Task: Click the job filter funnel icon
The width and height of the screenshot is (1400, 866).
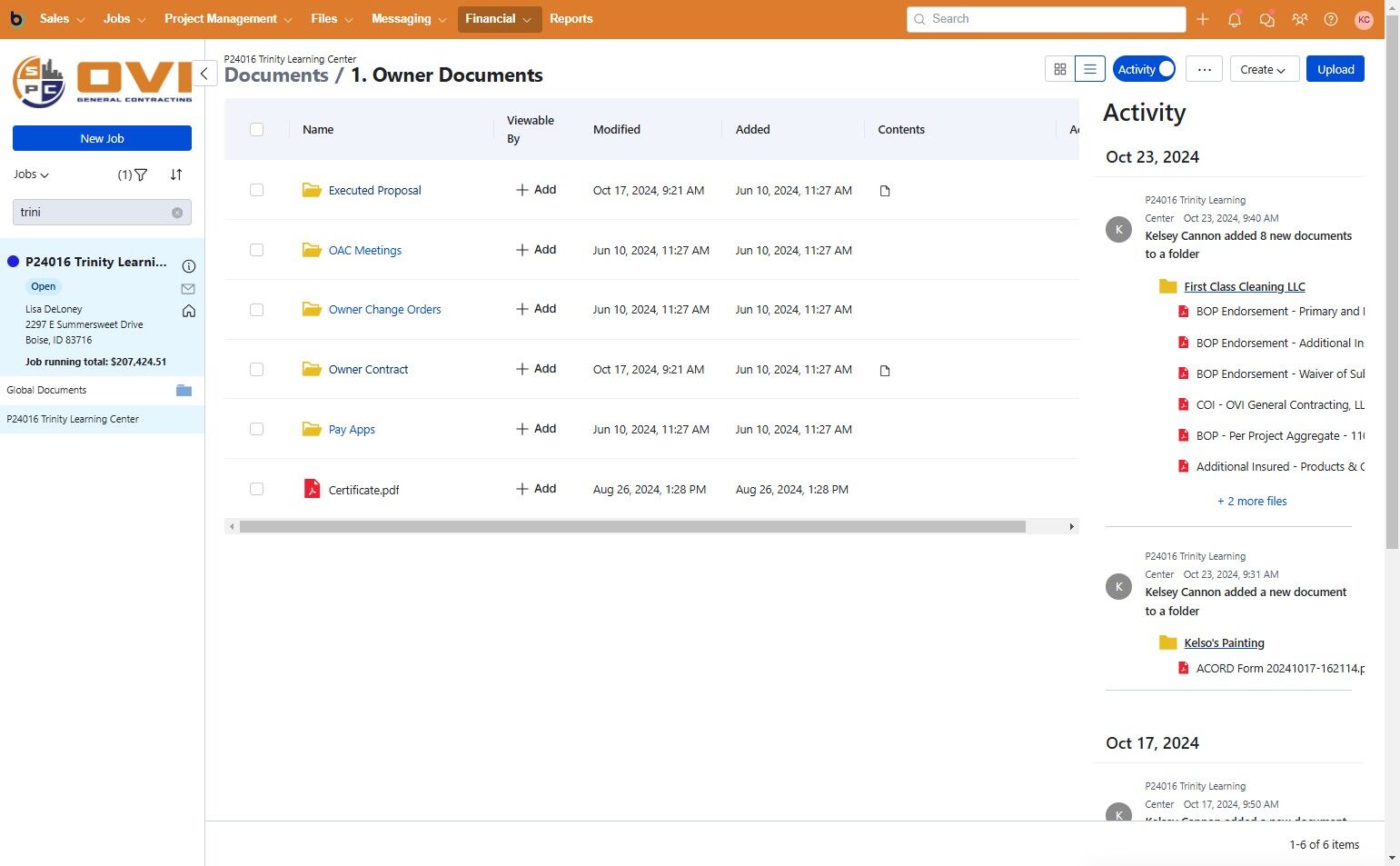Action: (x=141, y=174)
